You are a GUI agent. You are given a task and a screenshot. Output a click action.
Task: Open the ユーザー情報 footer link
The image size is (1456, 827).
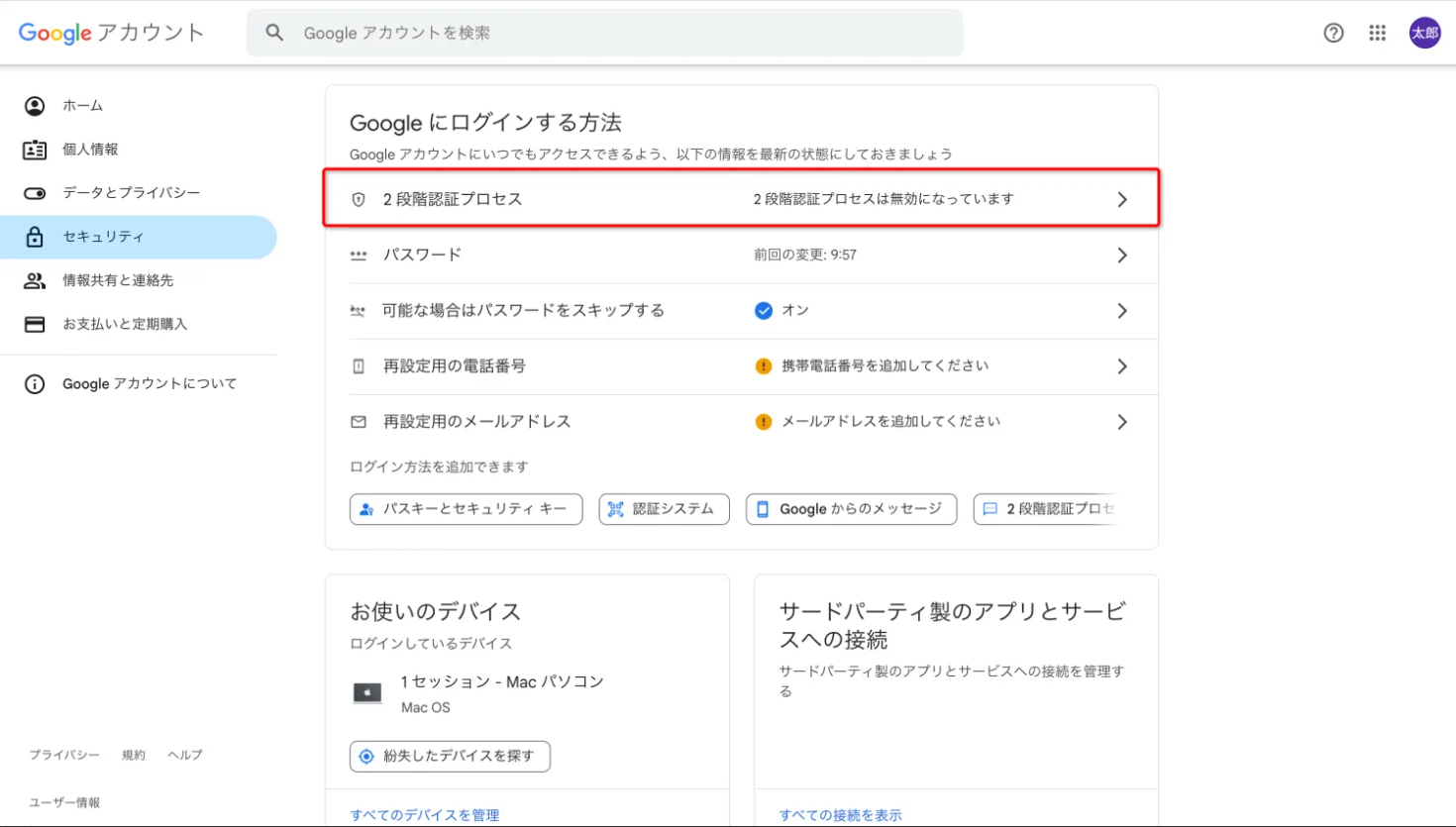64,803
